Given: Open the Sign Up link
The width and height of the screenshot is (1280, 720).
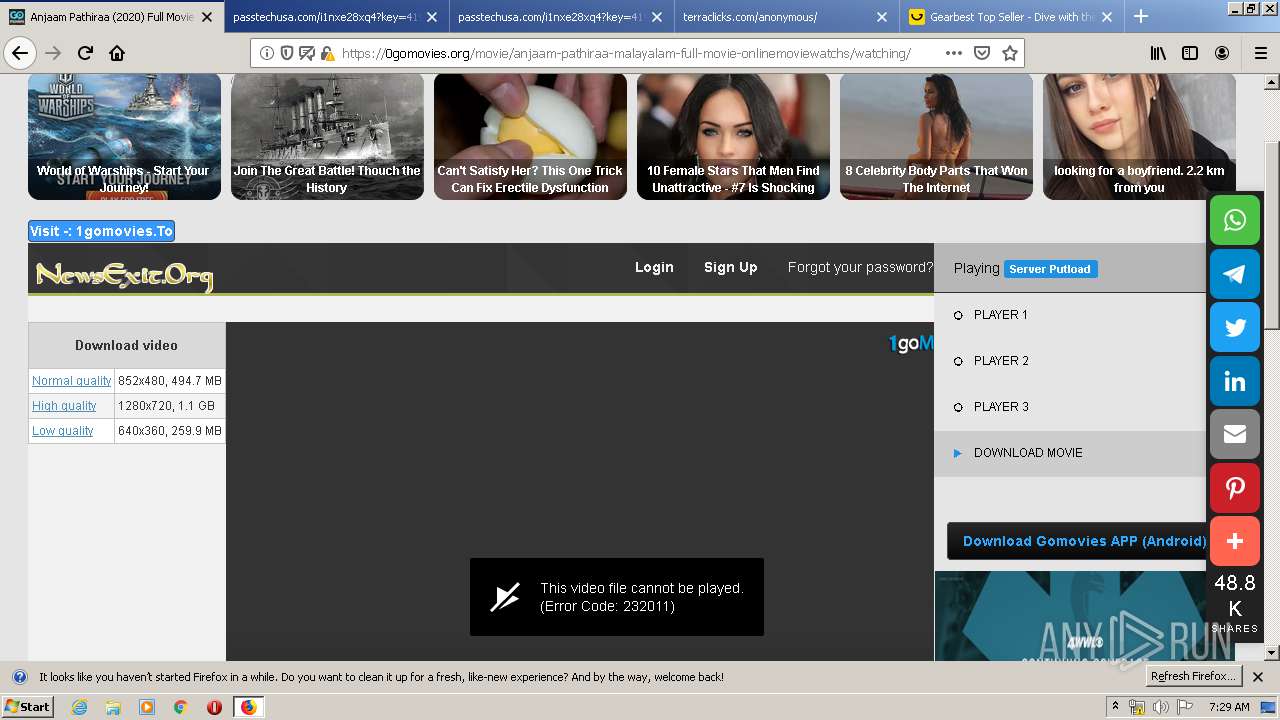Looking at the screenshot, I should click(730, 267).
